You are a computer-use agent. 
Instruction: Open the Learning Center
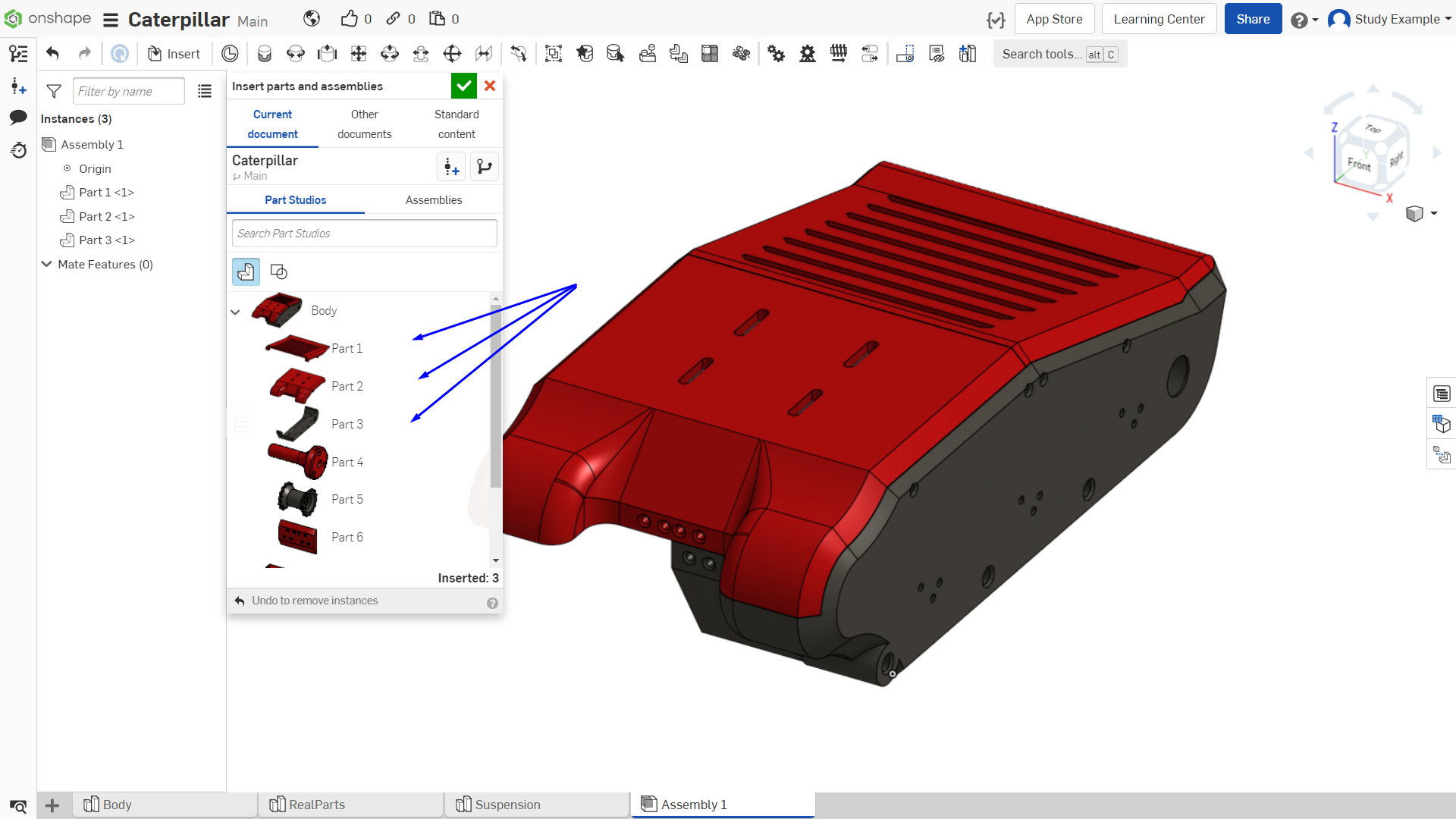point(1159,19)
